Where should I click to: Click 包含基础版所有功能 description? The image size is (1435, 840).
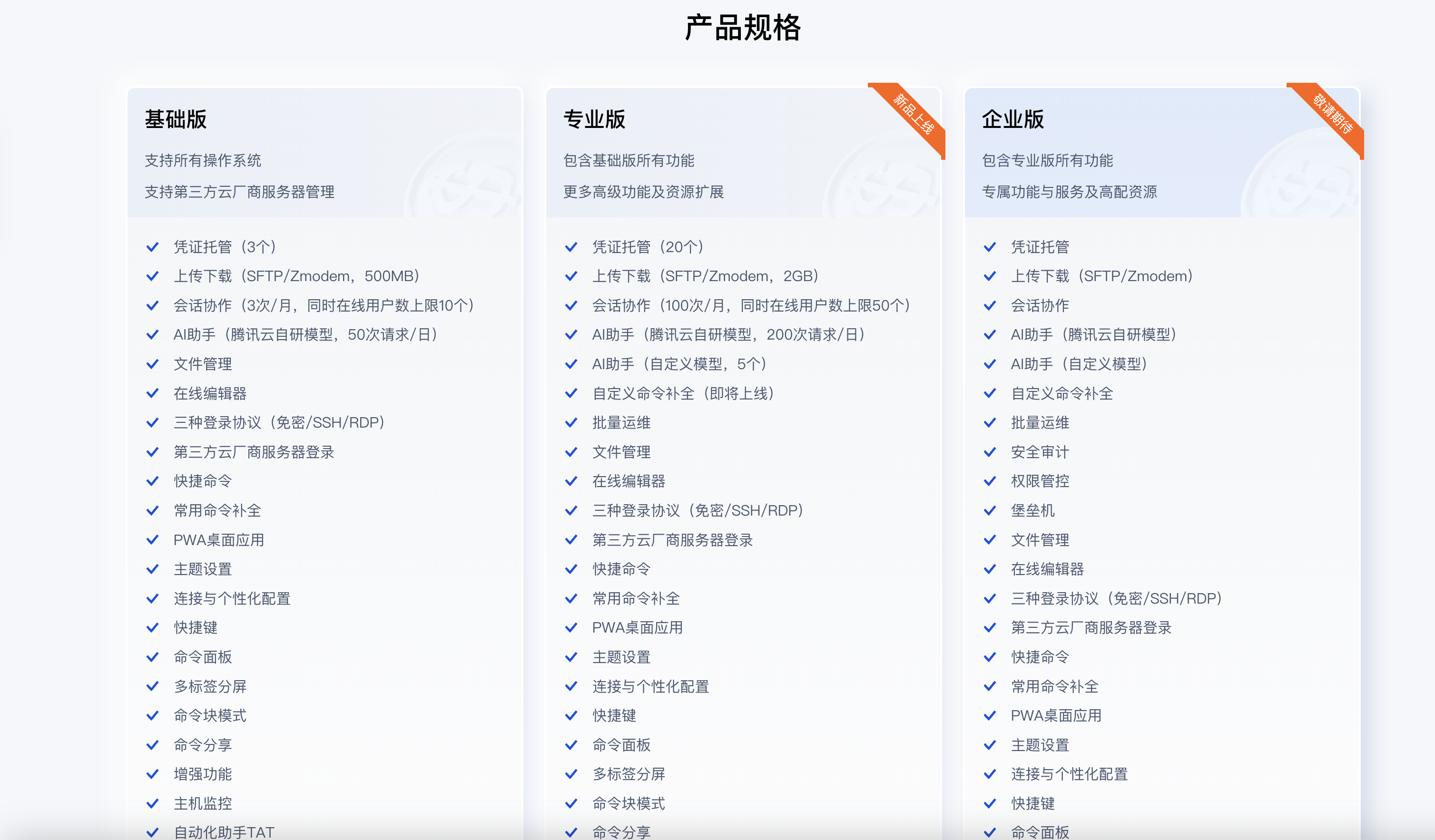tap(629, 160)
